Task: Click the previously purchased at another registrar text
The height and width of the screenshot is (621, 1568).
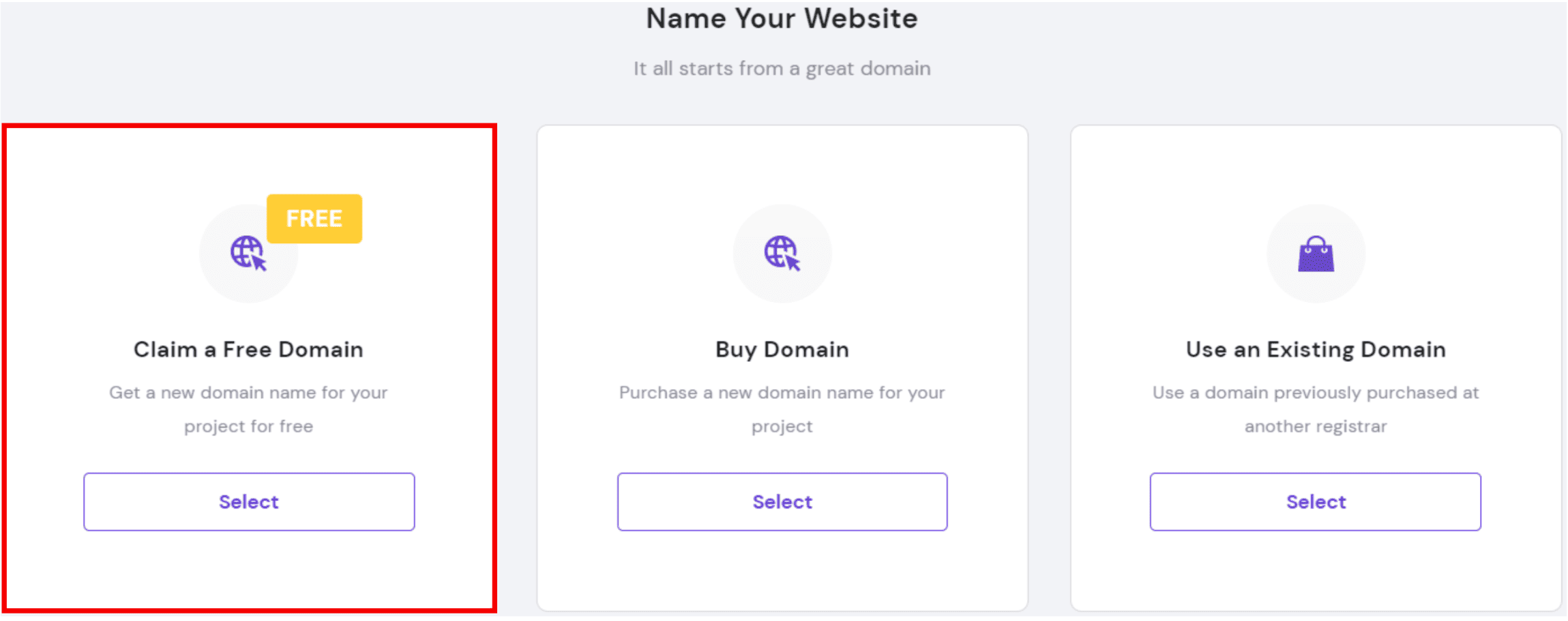Action: pos(1316,409)
